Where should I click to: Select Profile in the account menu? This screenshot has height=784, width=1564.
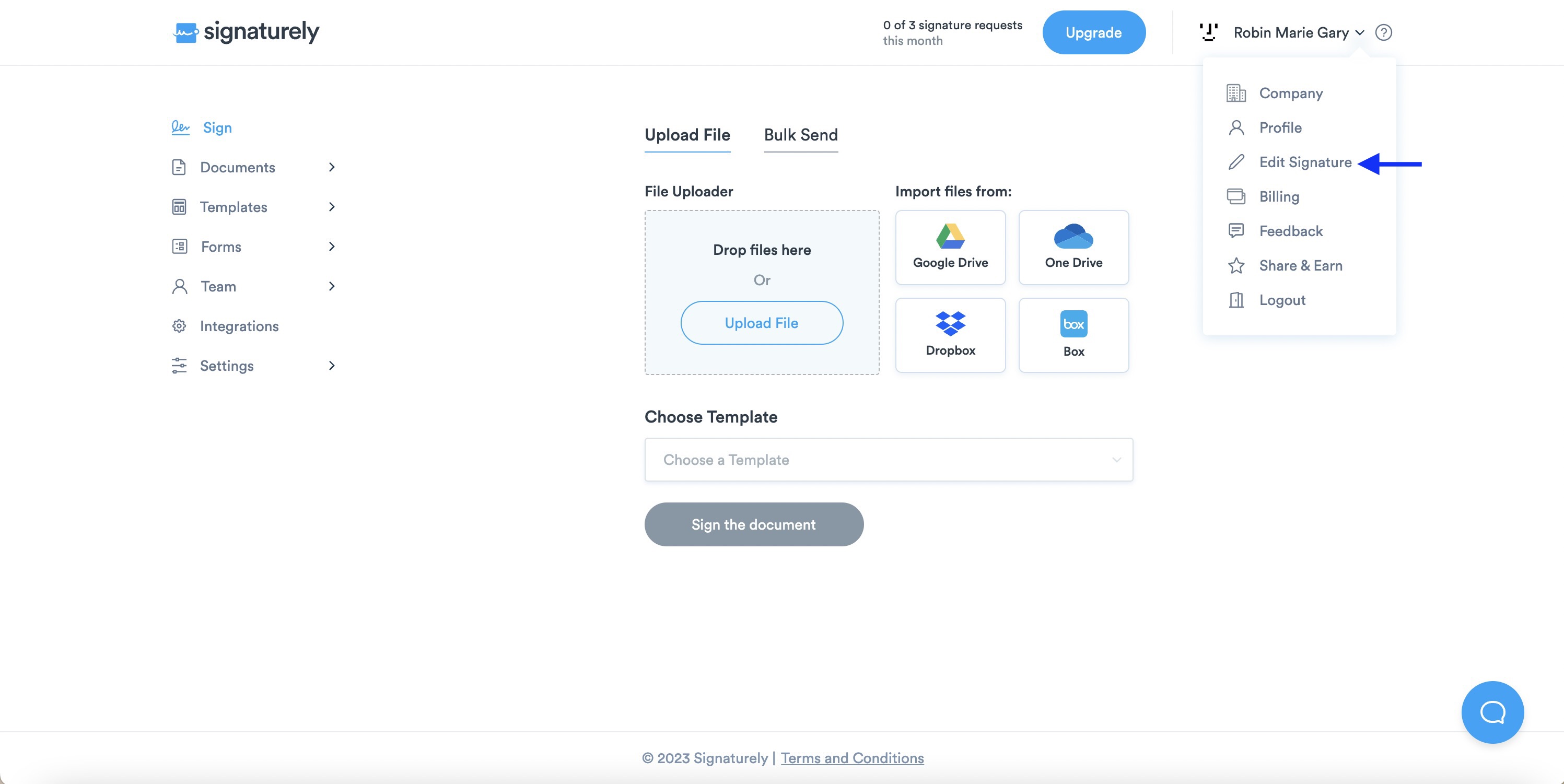coord(1280,127)
